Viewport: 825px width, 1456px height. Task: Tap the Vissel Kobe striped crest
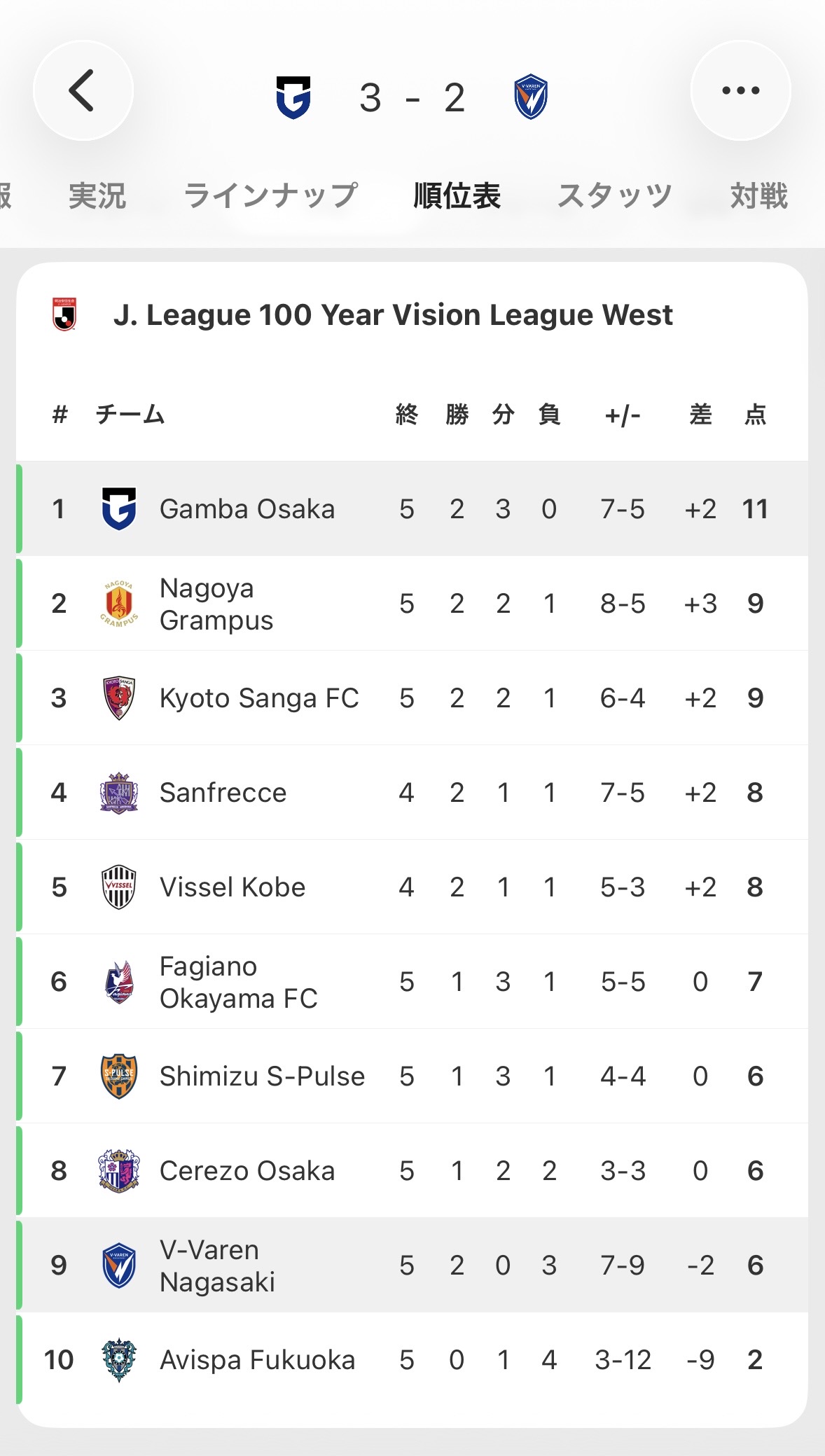coord(119,887)
